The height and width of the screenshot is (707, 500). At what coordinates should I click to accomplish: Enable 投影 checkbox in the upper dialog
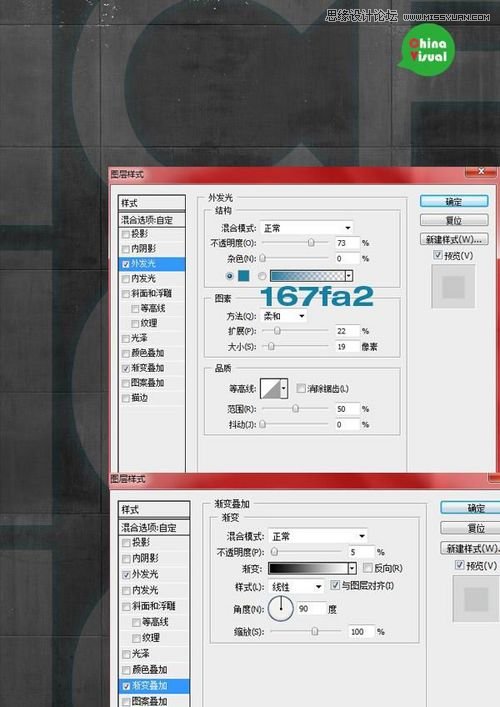coord(126,234)
